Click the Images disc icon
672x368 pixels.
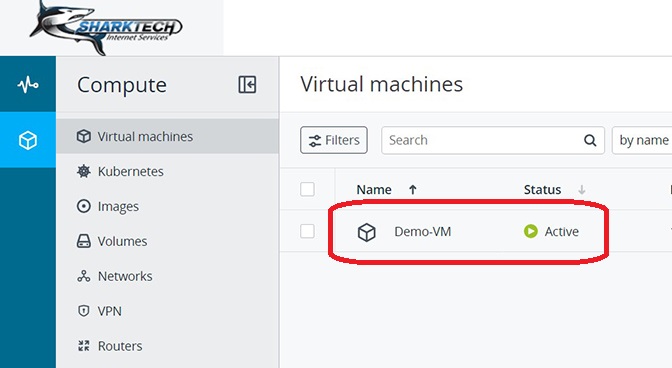tap(84, 206)
